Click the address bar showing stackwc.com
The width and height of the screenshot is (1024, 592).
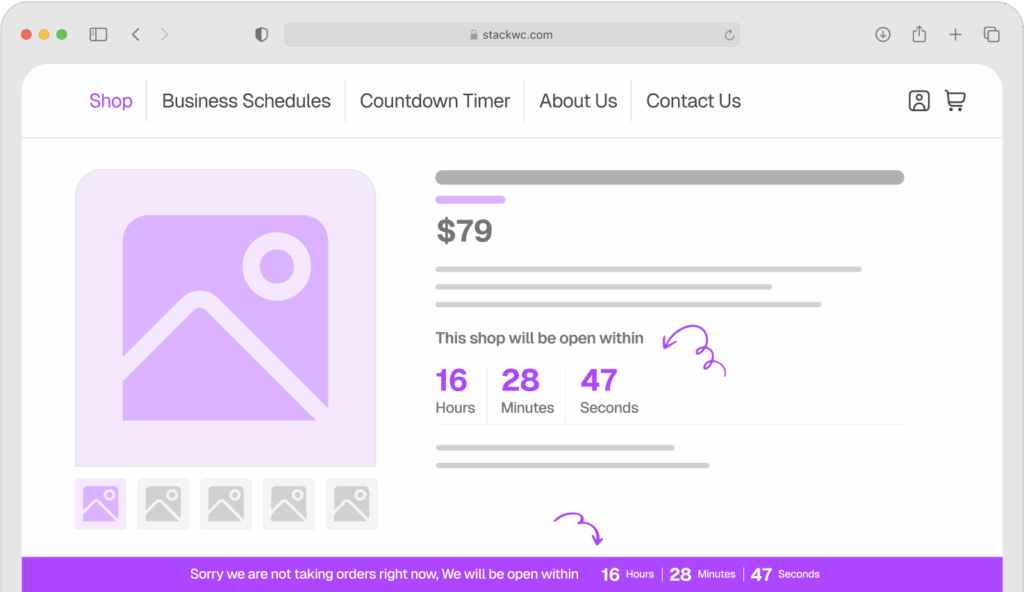point(512,34)
